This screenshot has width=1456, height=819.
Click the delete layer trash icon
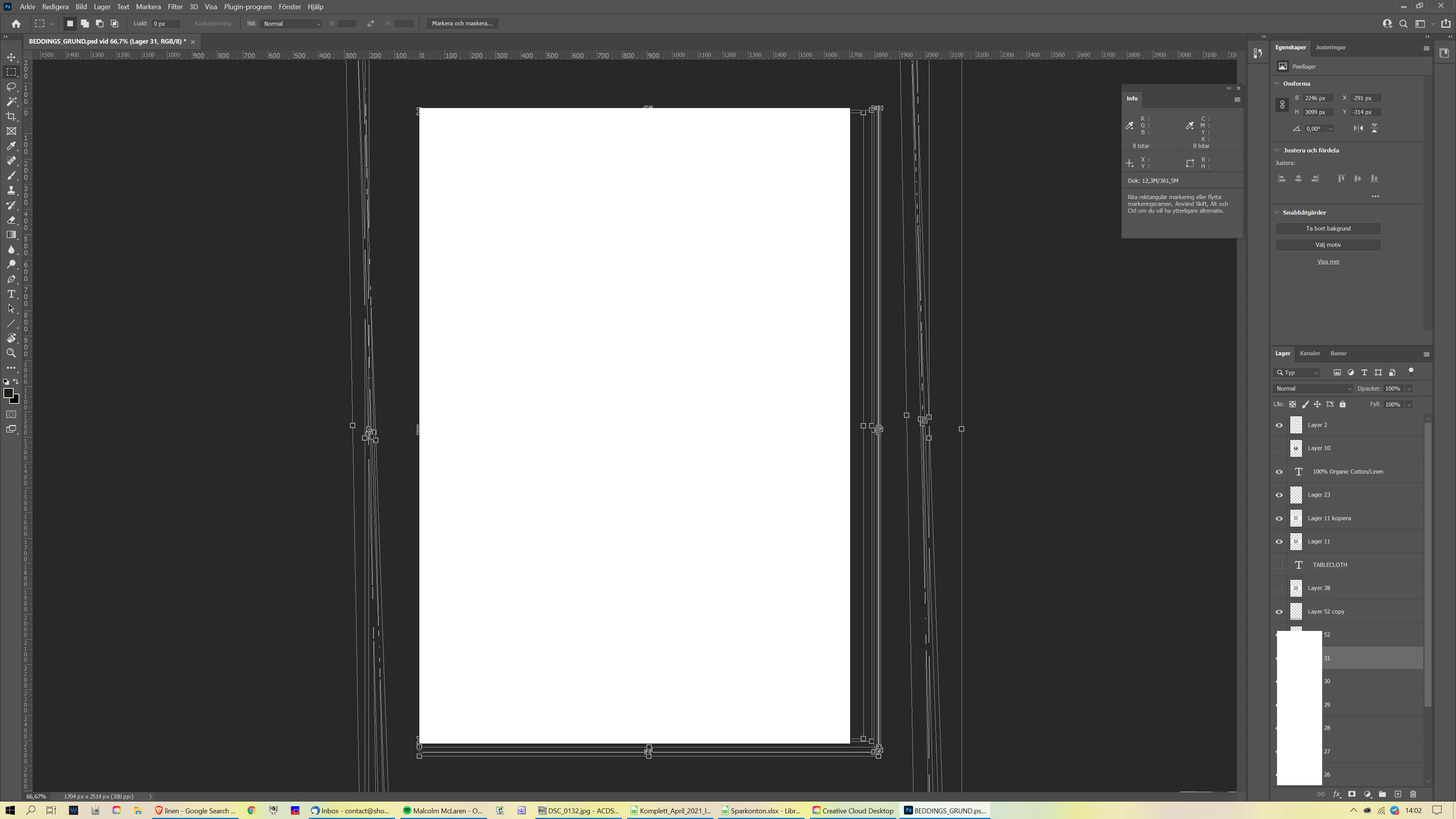click(x=1413, y=794)
